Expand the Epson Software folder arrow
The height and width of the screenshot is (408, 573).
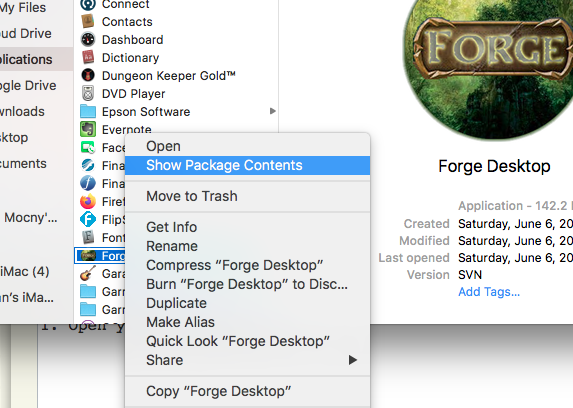pyautogui.click(x=272, y=111)
